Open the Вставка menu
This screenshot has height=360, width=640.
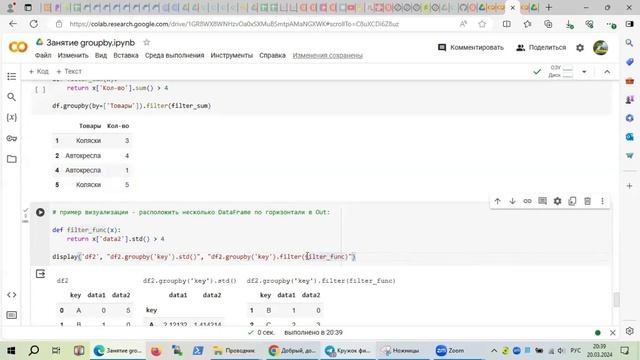pos(126,56)
